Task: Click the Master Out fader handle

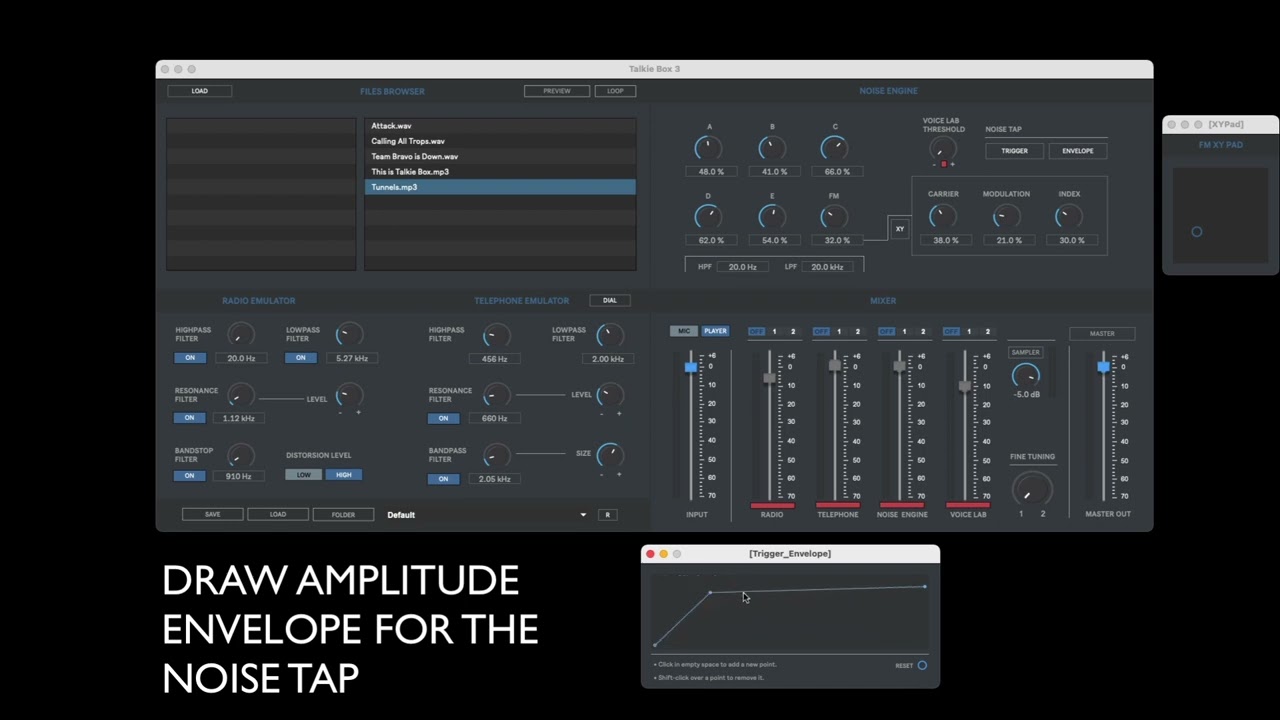Action: point(1104,367)
